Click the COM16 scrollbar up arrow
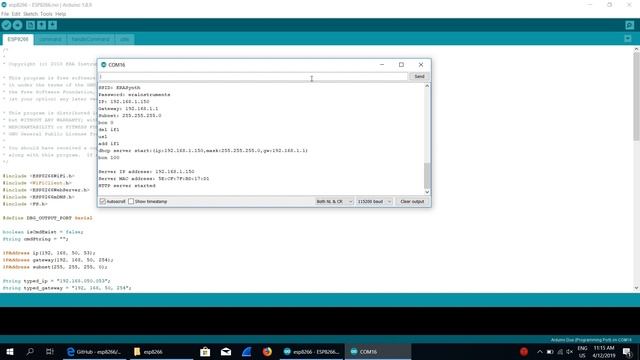 [x=427, y=87]
